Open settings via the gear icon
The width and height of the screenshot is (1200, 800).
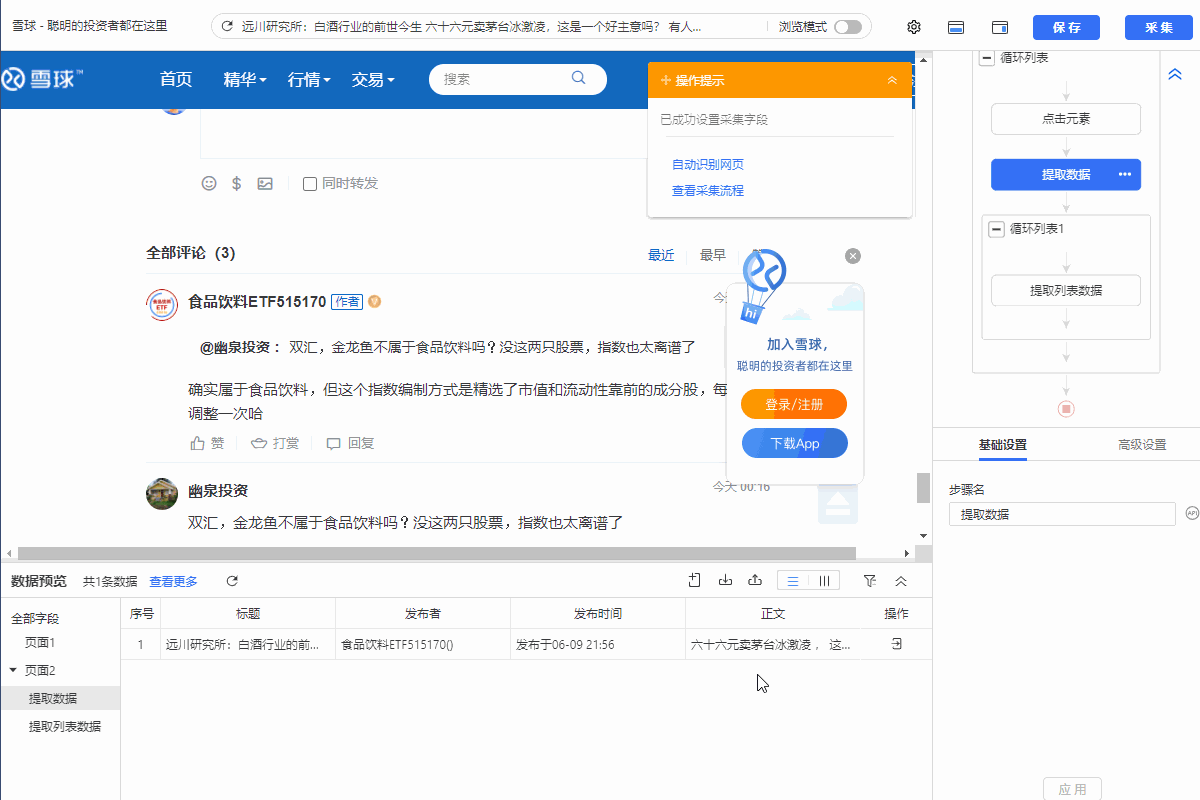[x=914, y=27]
